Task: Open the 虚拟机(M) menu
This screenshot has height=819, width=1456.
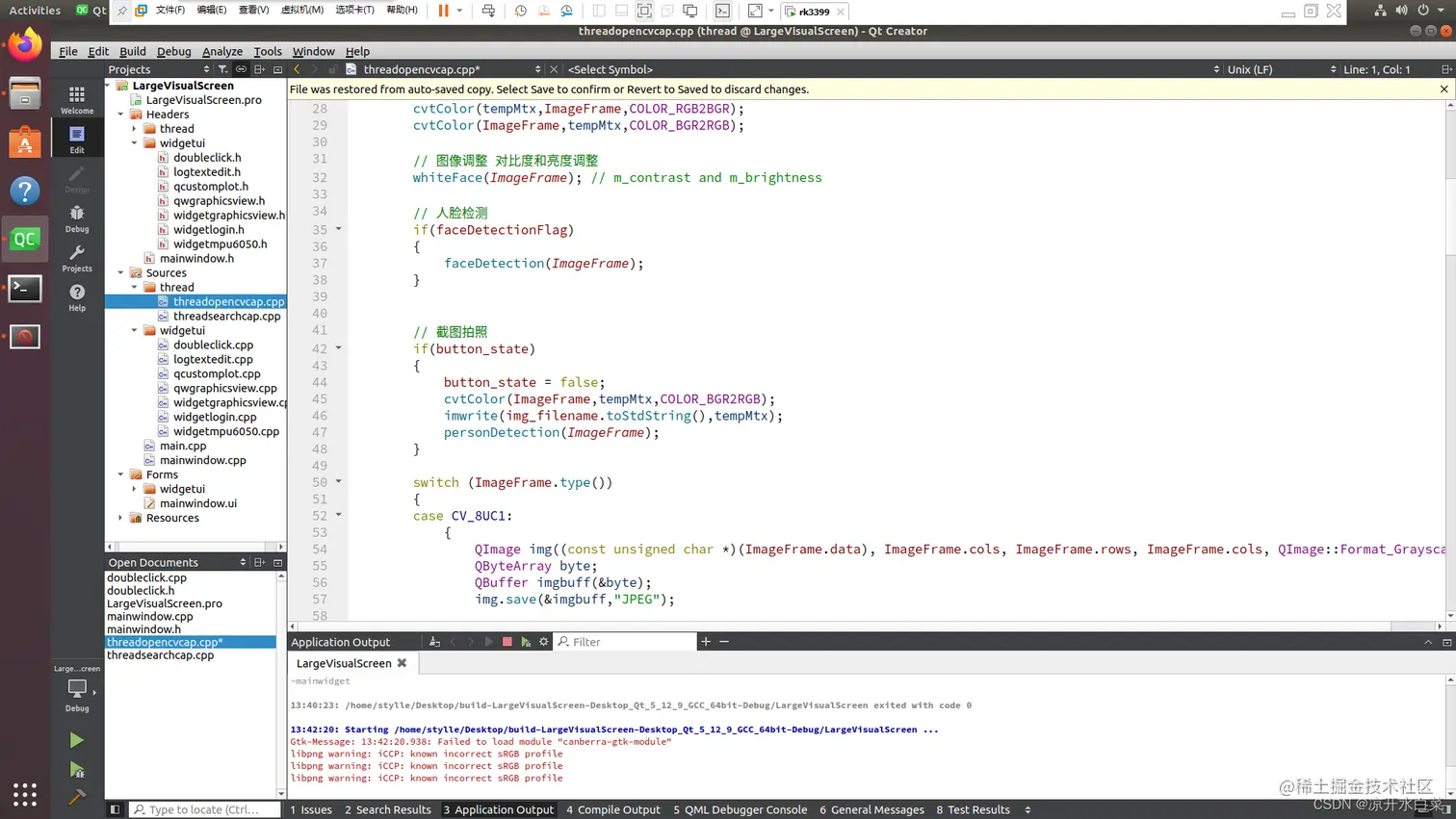Action: click(x=301, y=11)
